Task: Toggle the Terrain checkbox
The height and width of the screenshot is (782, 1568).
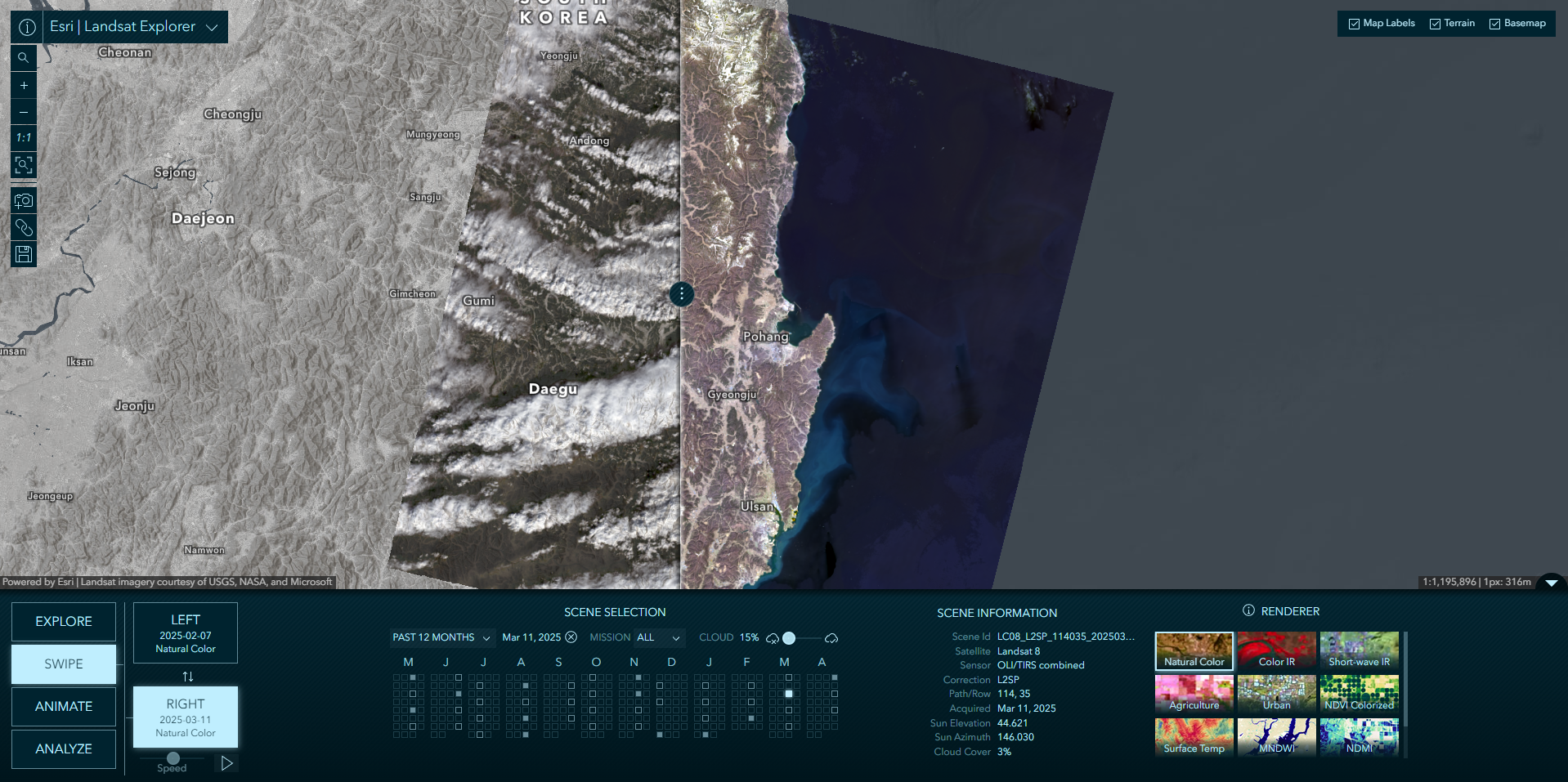Action: 1435,24
